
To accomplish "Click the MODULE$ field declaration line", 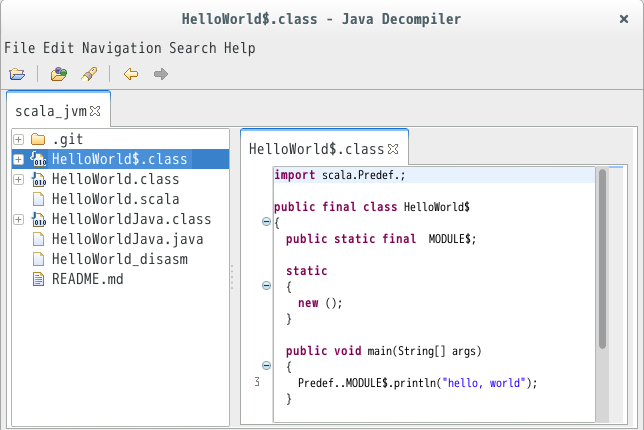I will [381, 239].
